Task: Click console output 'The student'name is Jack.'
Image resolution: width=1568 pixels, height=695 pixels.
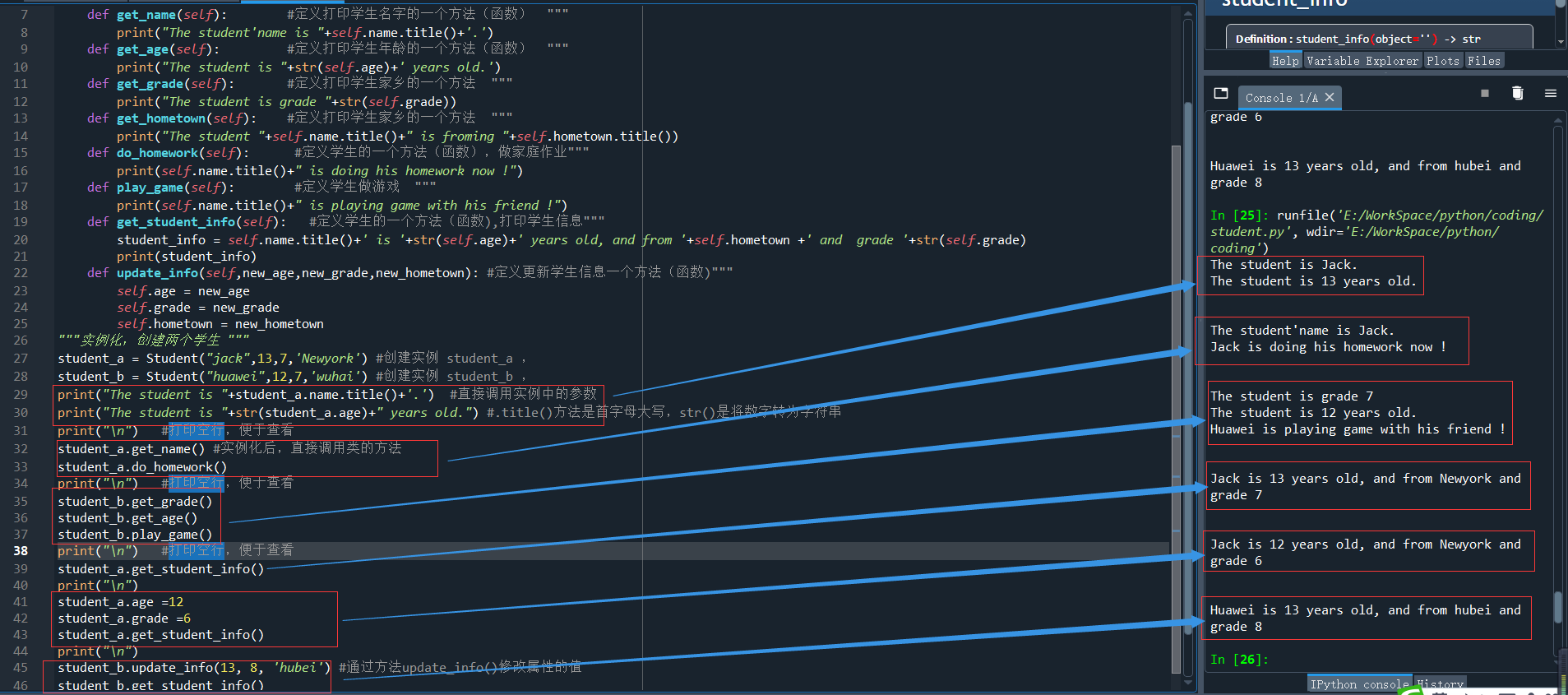Action: [x=1302, y=331]
